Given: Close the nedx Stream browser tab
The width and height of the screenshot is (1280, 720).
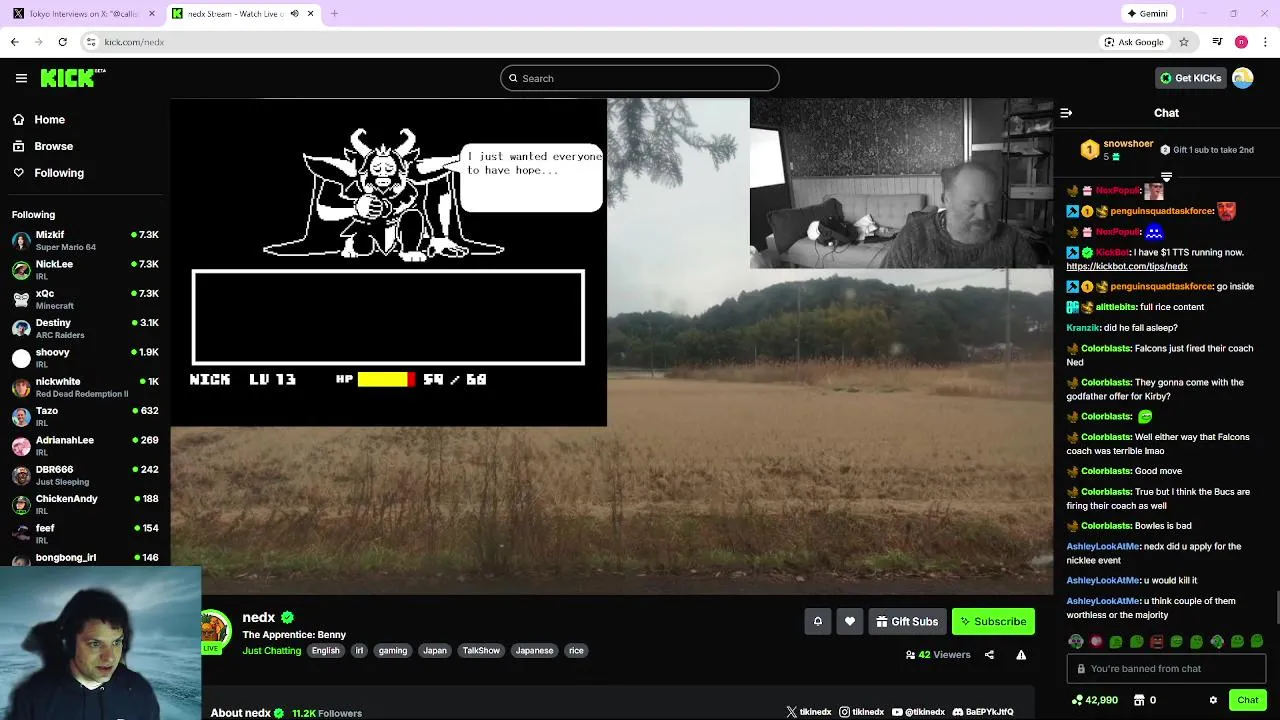Looking at the screenshot, I should coord(310,14).
